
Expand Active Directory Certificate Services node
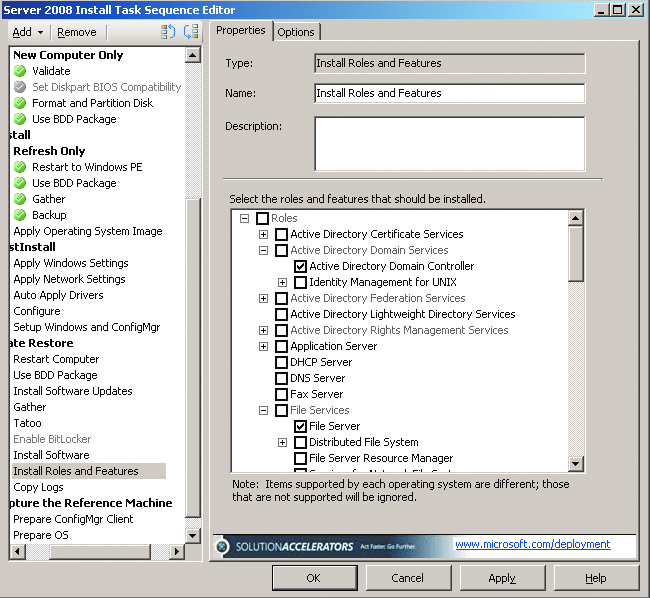[264, 234]
